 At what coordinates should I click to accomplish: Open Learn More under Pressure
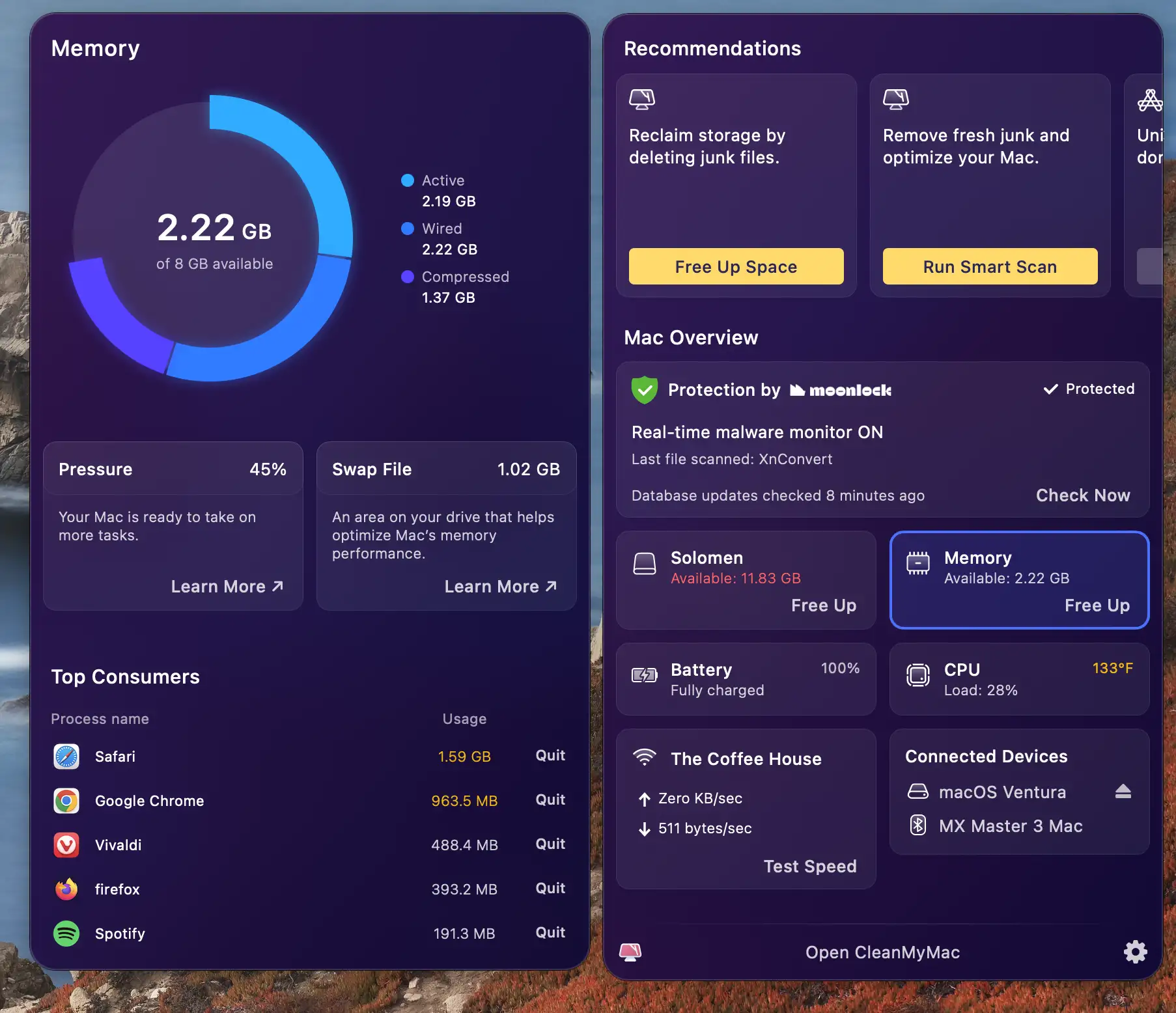[227, 587]
